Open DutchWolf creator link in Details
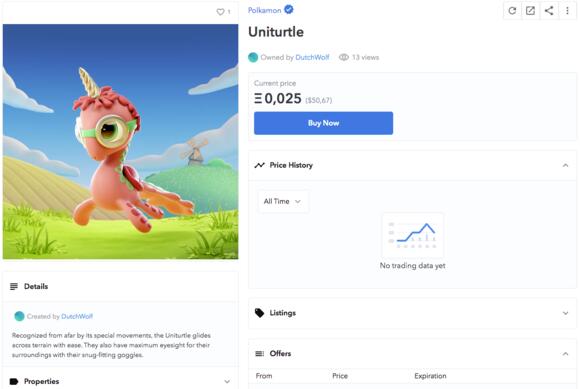Viewport: 580px width, 389px height. click(77, 316)
